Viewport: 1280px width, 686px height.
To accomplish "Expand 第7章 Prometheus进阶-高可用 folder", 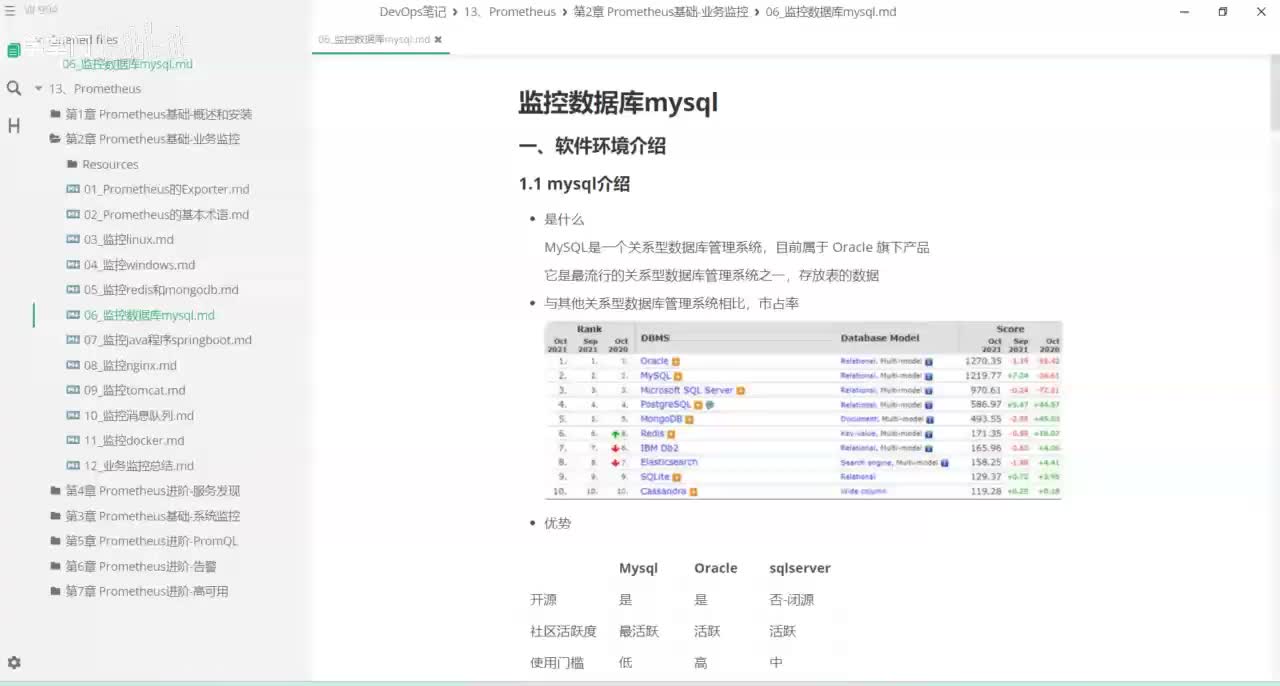I will pyautogui.click(x=147, y=591).
